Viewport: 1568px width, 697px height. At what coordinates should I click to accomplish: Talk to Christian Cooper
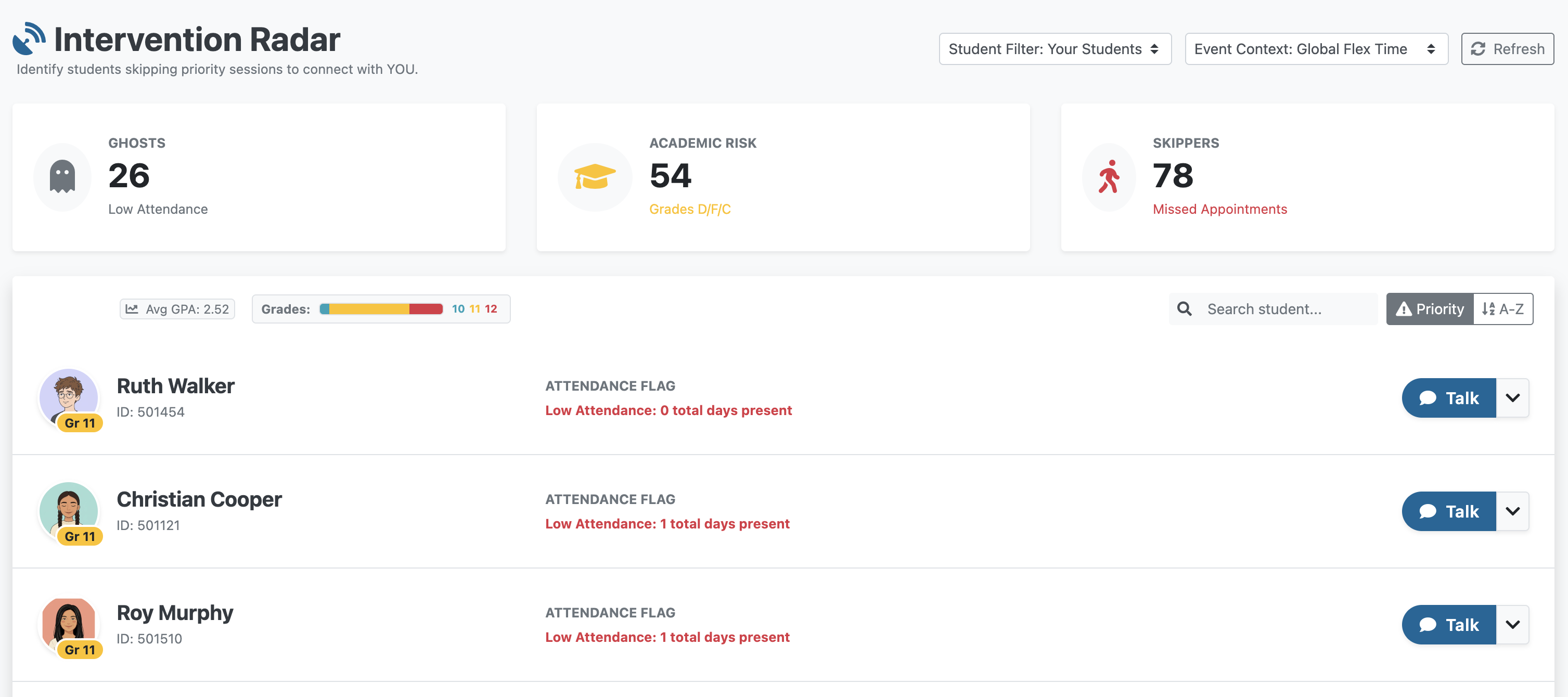pos(1449,511)
